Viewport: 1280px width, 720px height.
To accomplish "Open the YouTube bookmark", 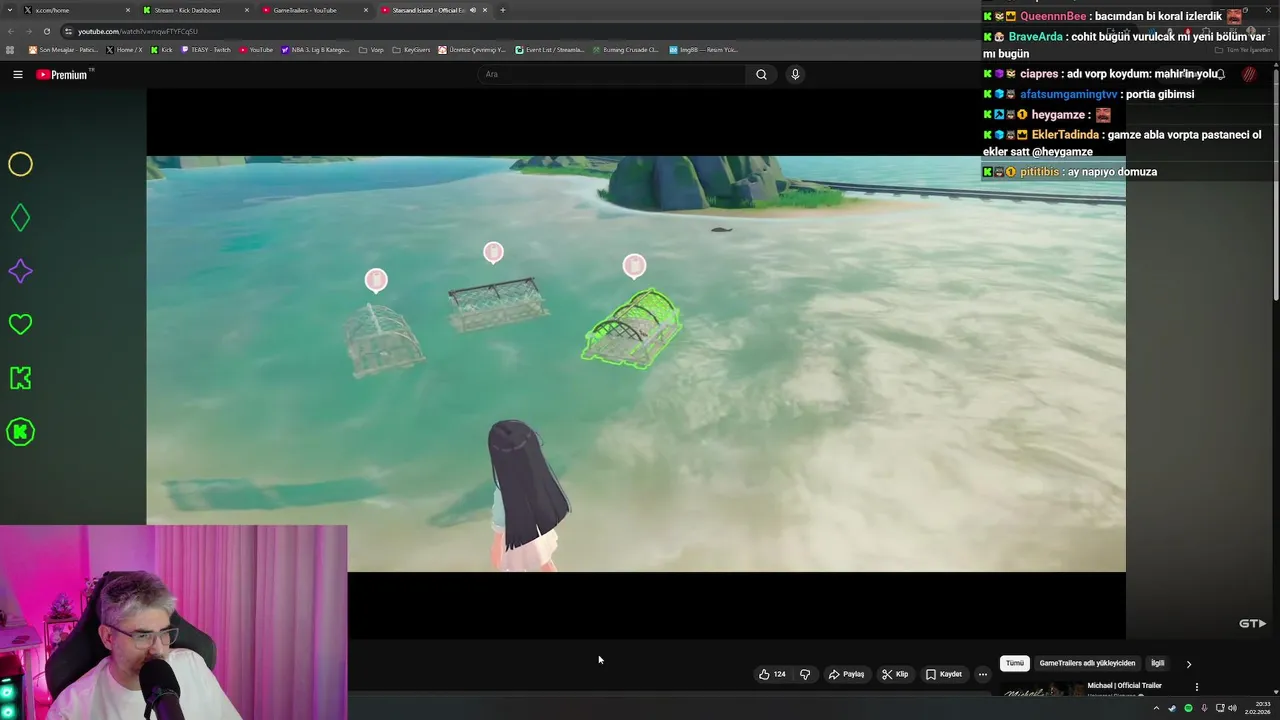I will point(256,49).
